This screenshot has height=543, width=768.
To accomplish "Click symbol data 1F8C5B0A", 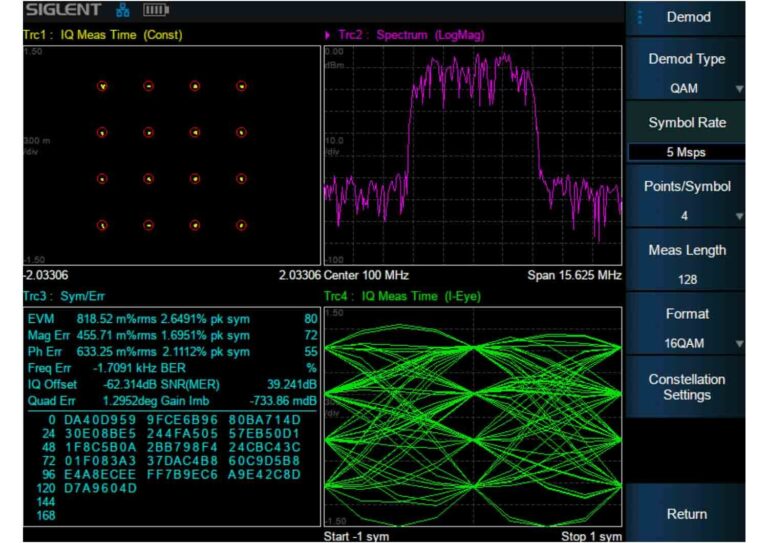I will tap(100, 447).
